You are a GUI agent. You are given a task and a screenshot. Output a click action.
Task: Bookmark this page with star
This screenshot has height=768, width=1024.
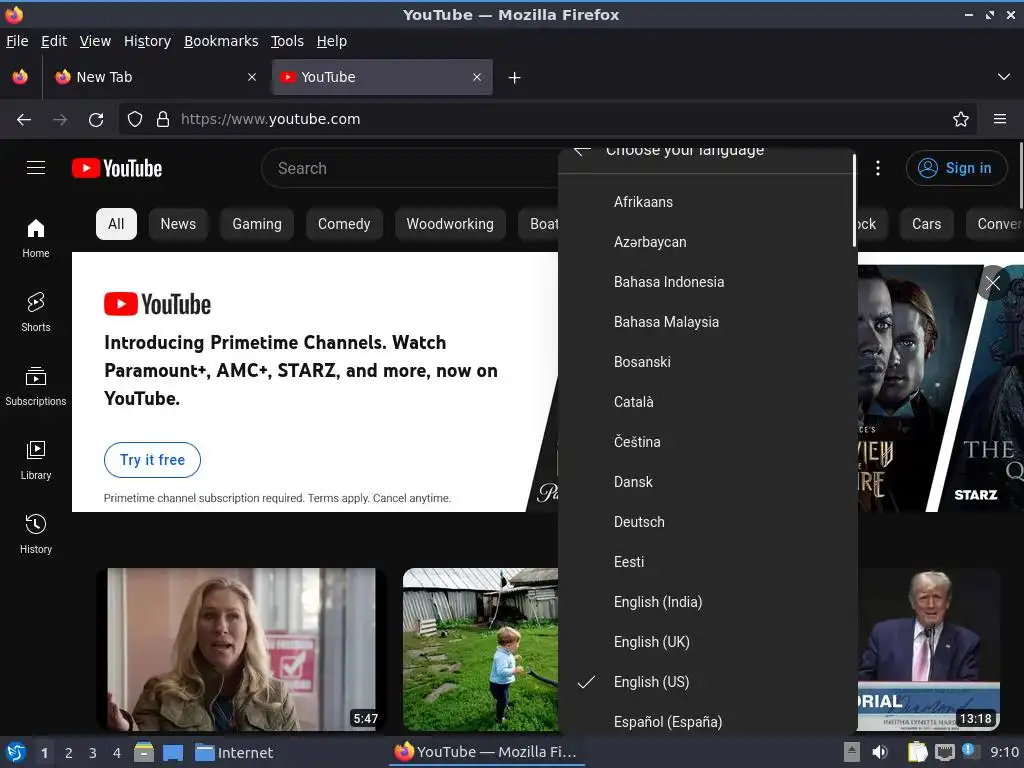961,119
